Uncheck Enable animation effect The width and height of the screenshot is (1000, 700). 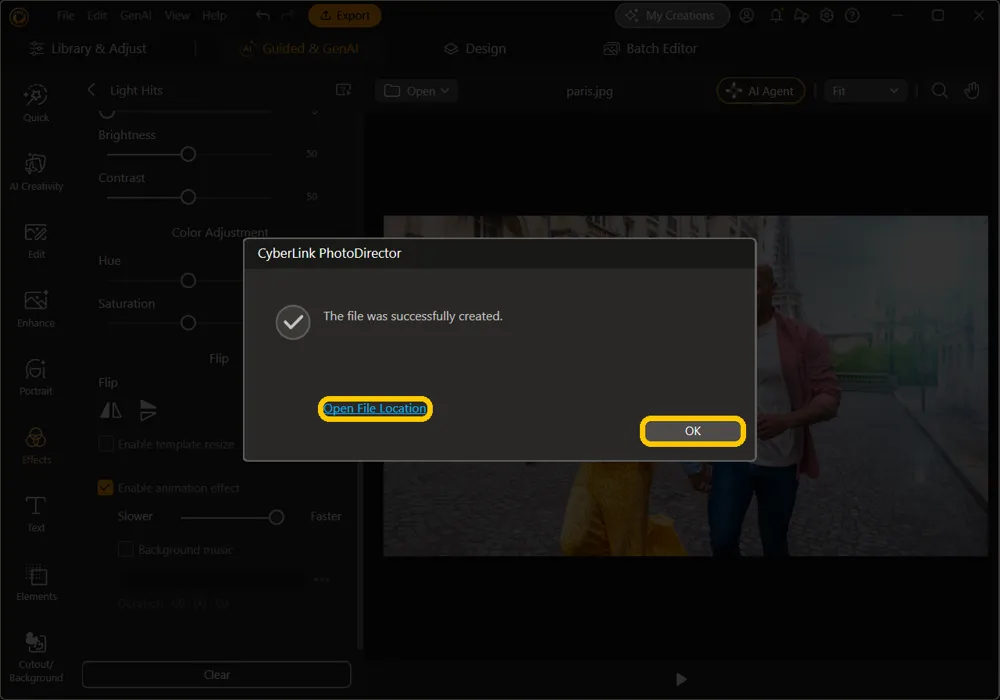click(105, 488)
